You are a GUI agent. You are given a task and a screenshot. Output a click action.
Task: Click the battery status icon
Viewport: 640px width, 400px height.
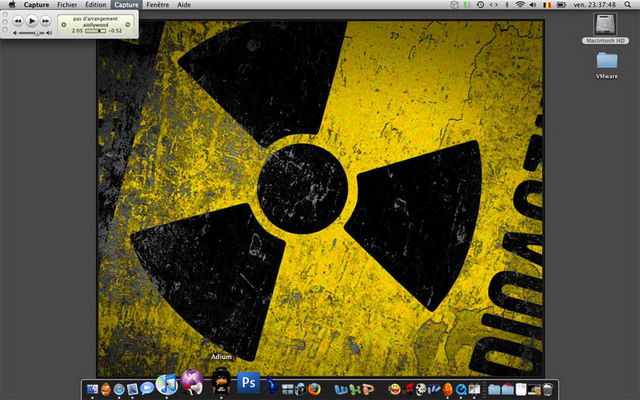tap(561, 5)
